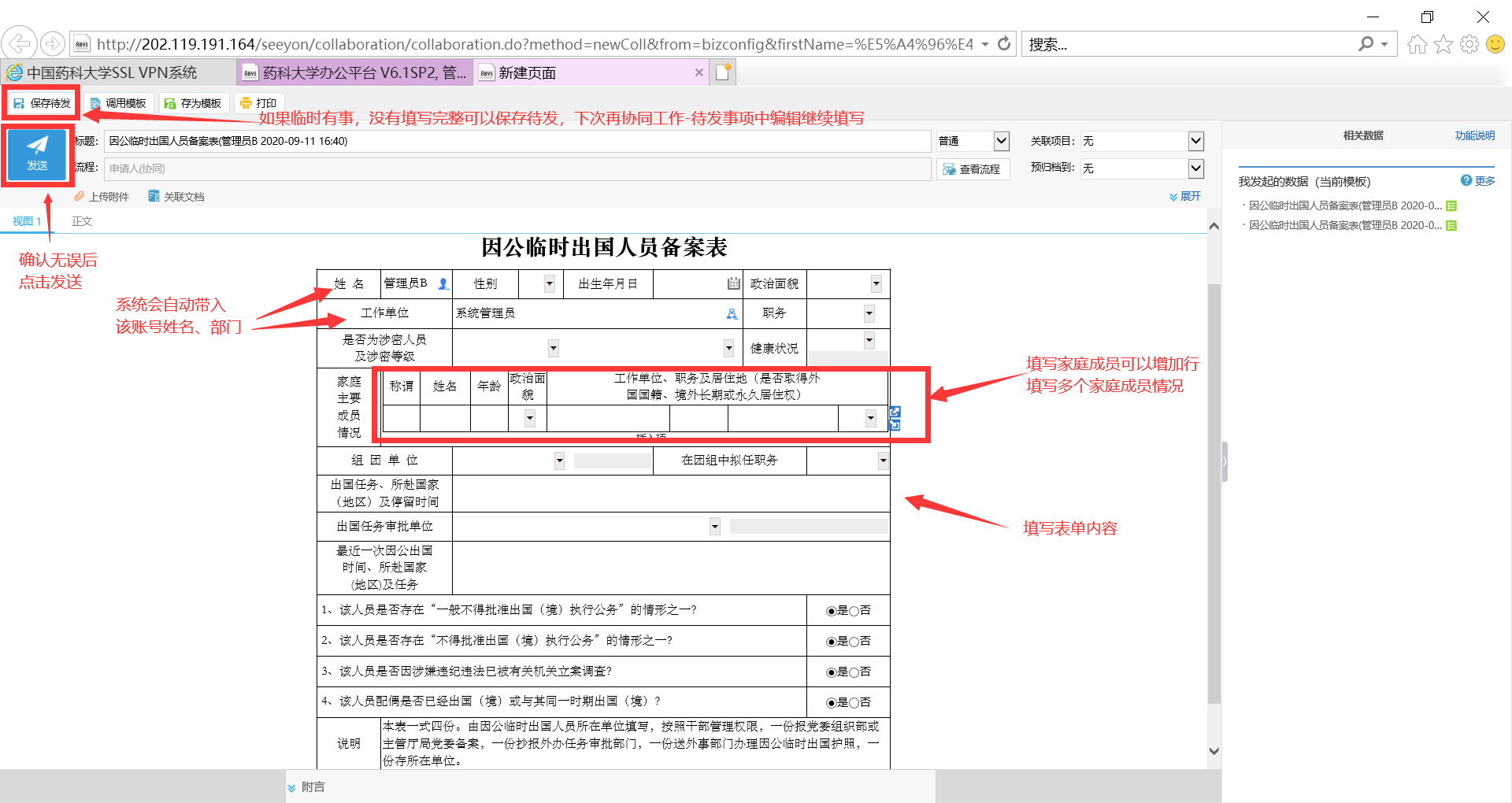Image resolution: width=1512 pixels, height=803 pixels.
Task: Expand the 关联项目 dropdown
Action: click(x=1195, y=141)
